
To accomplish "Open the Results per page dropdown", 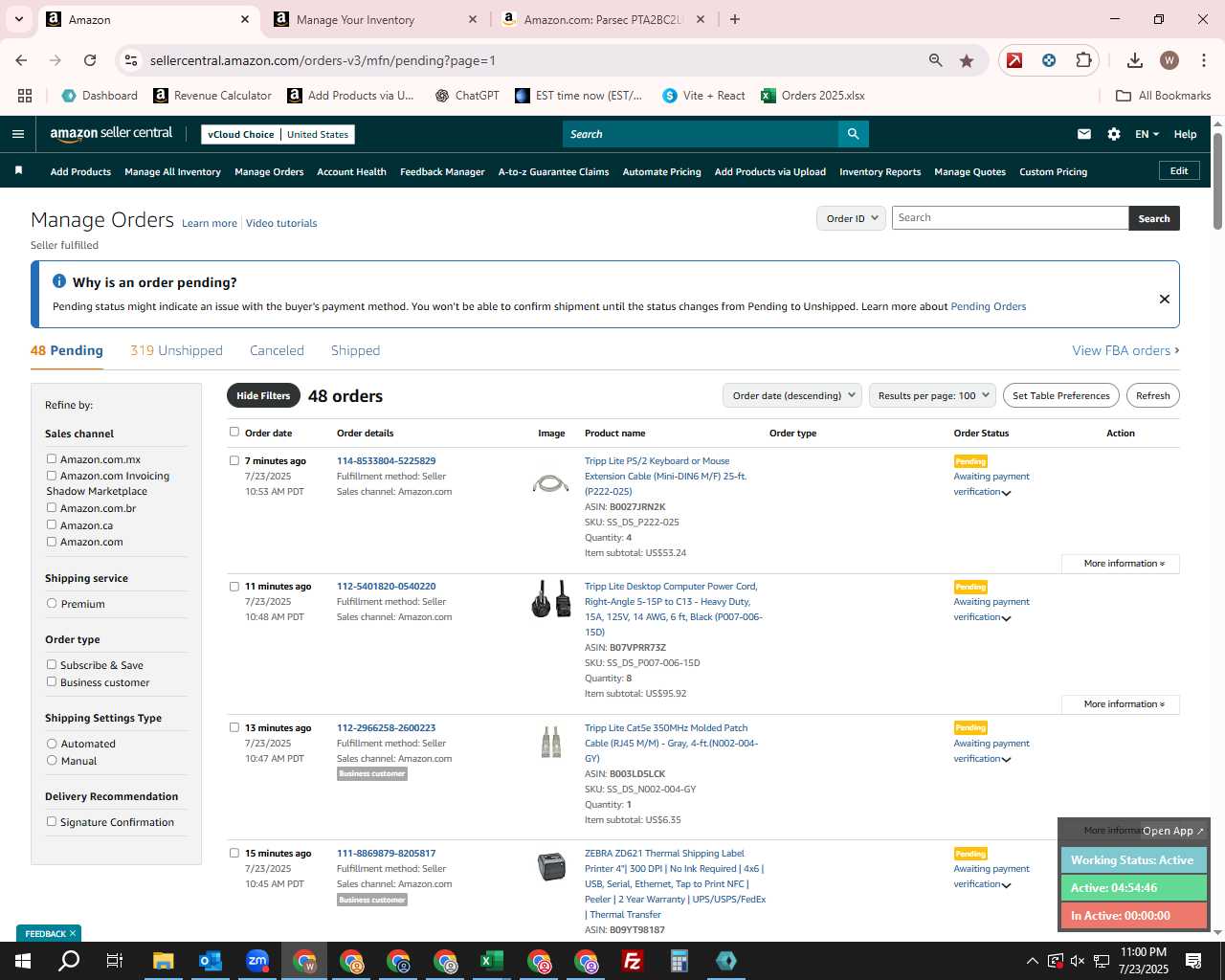I will (x=933, y=395).
